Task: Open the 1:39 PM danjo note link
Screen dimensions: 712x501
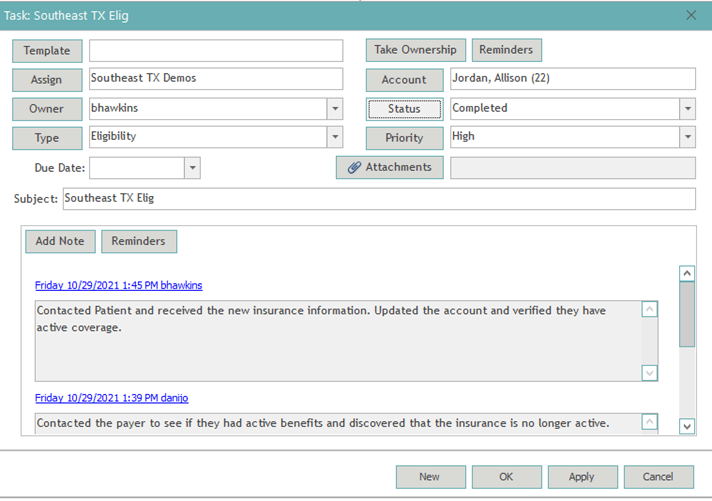Action: (111, 398)
